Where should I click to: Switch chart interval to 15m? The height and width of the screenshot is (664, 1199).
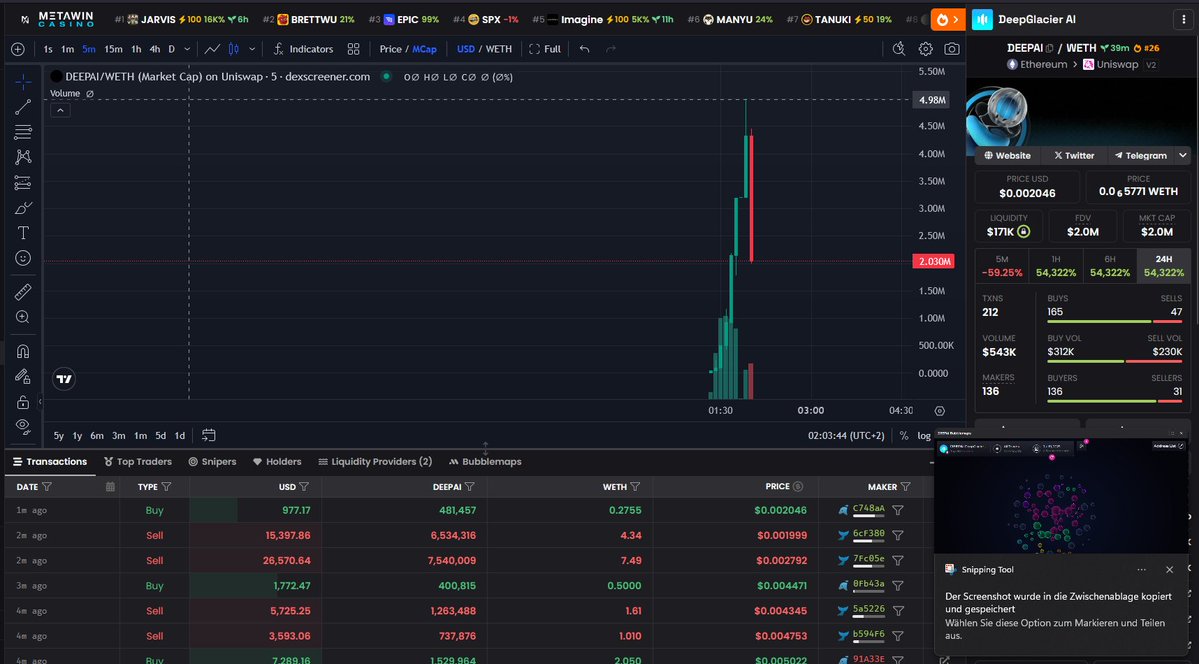coord(113,49)
